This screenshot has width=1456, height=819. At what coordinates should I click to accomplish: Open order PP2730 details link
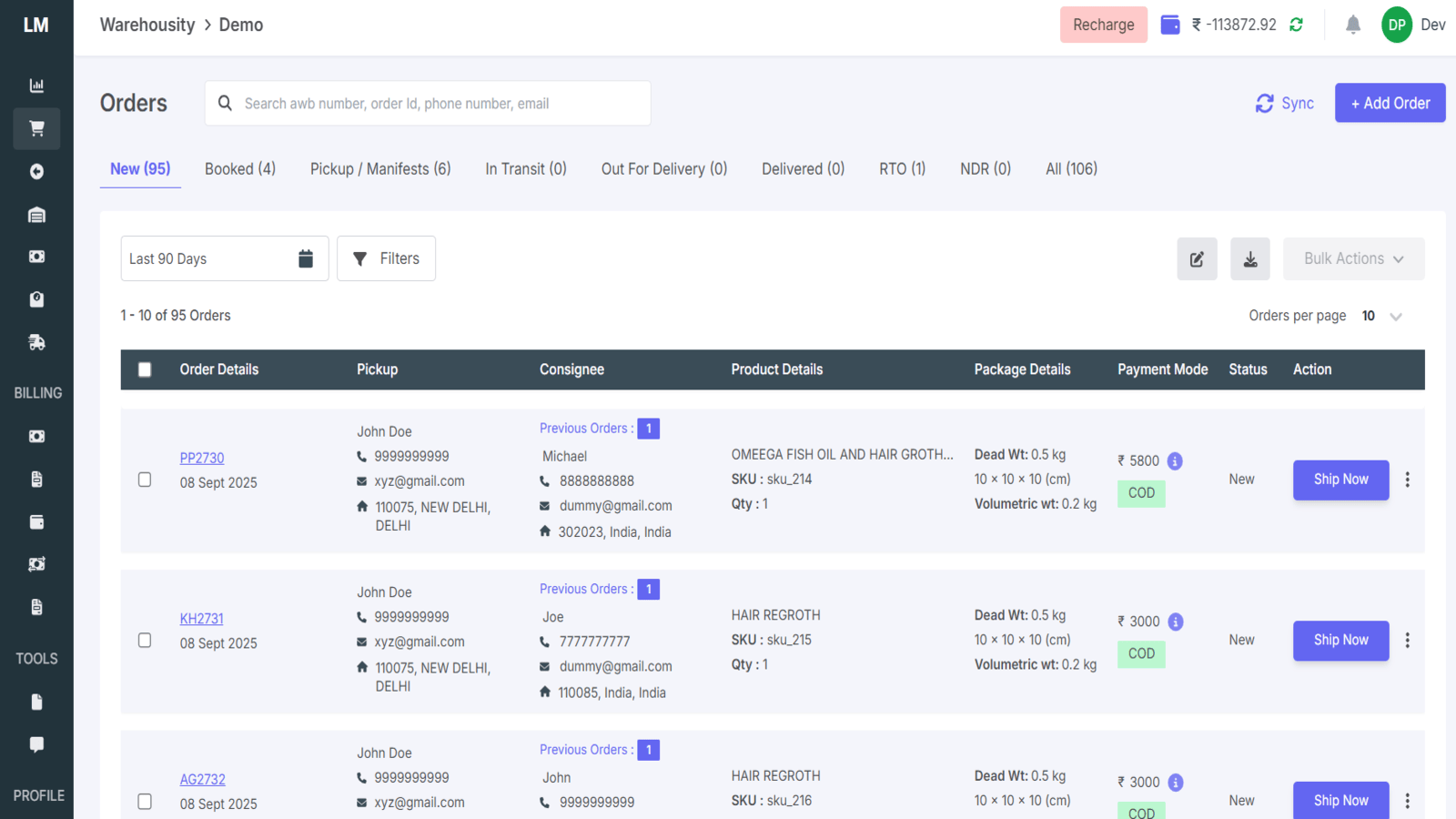[x=202, y=458]
